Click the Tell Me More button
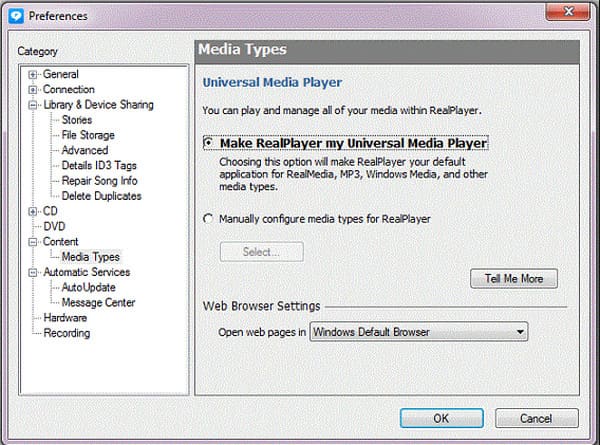The height and width of the screenshot is (445, 600). 514,279
